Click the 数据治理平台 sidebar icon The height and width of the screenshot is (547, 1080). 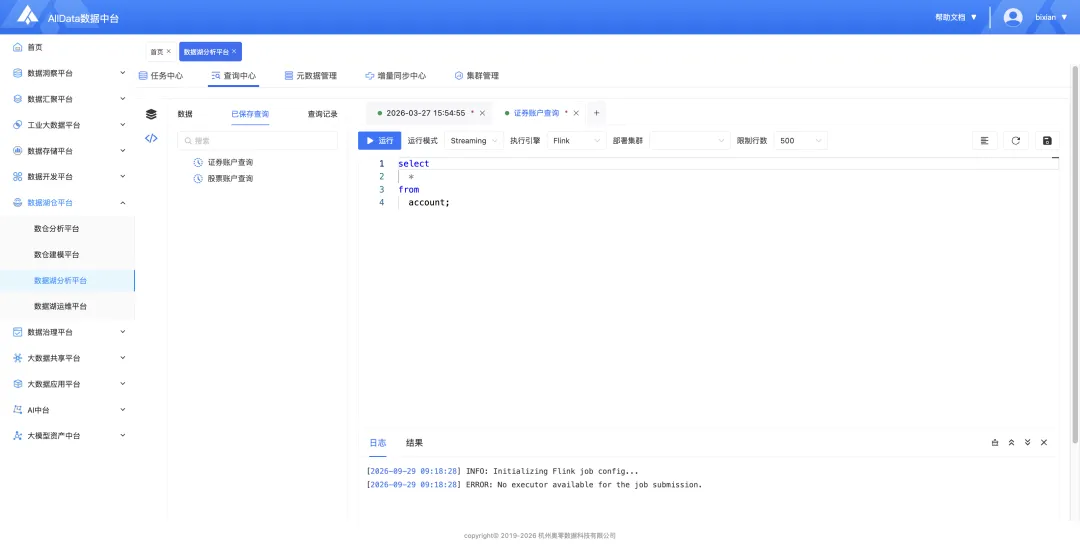click(x=18, y=332)
